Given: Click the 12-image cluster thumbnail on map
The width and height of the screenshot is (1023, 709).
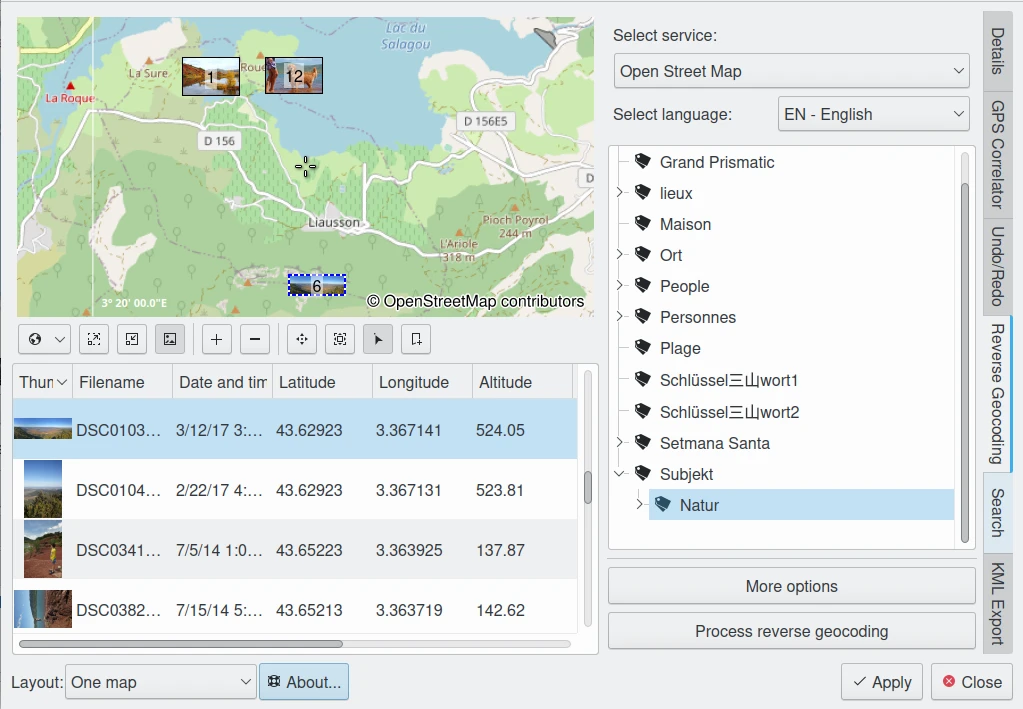Looking at the screenshot, I should [294, 75].
